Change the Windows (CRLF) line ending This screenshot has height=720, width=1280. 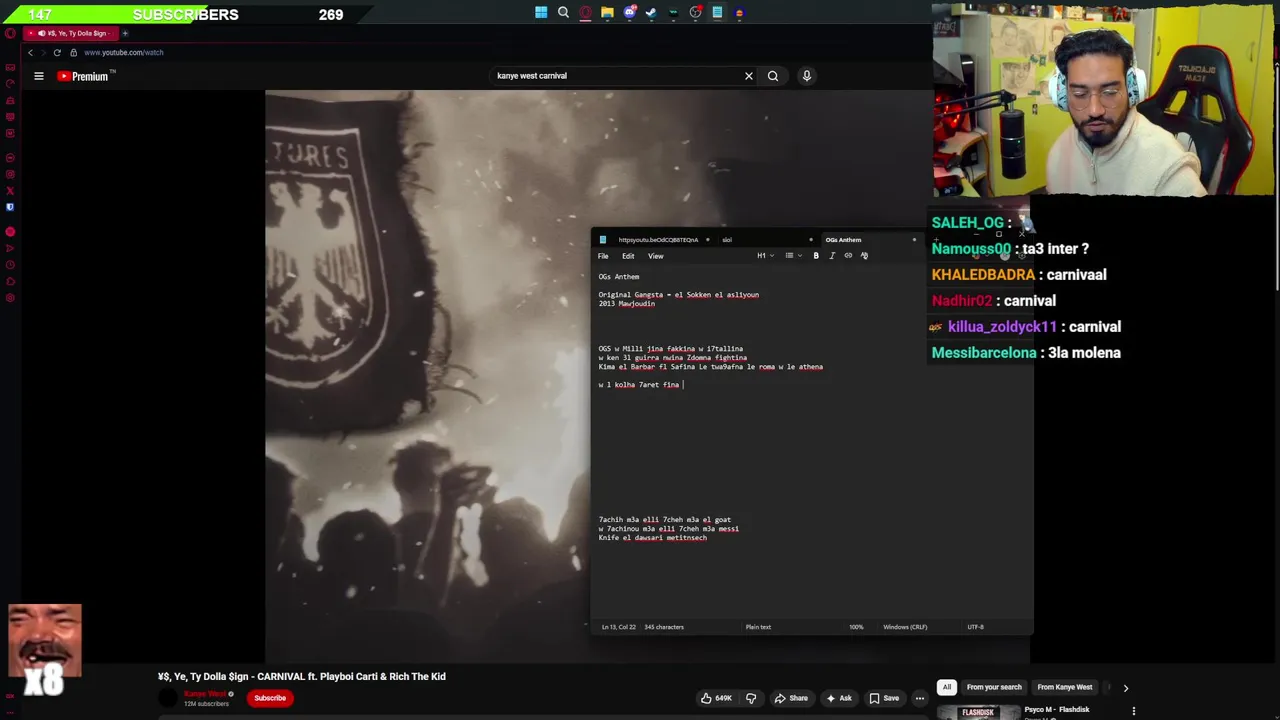click(905, 627)
